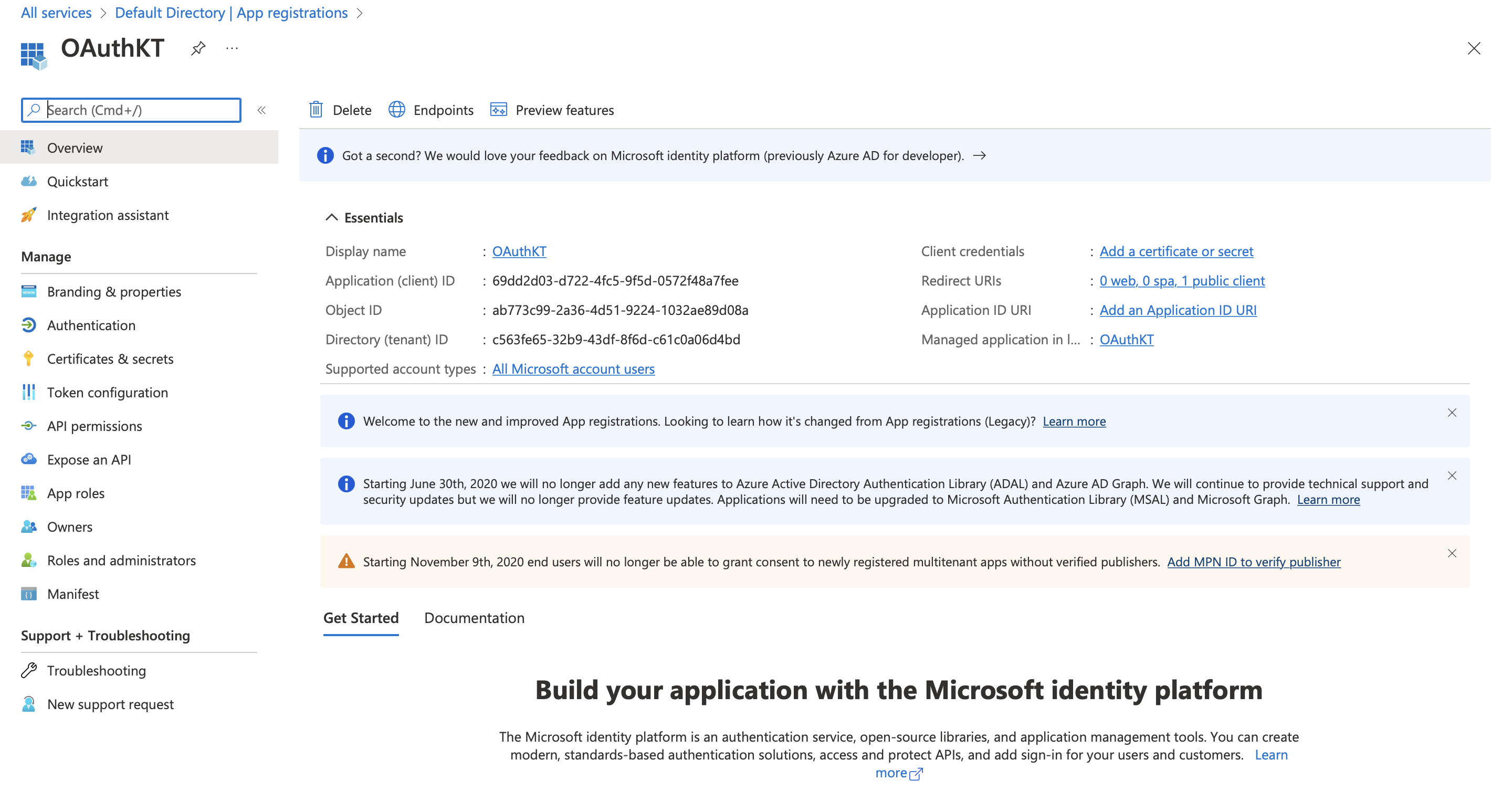1512x802 pixels.
Task: Click the Owners people icon
Action: tap(28, 527)
